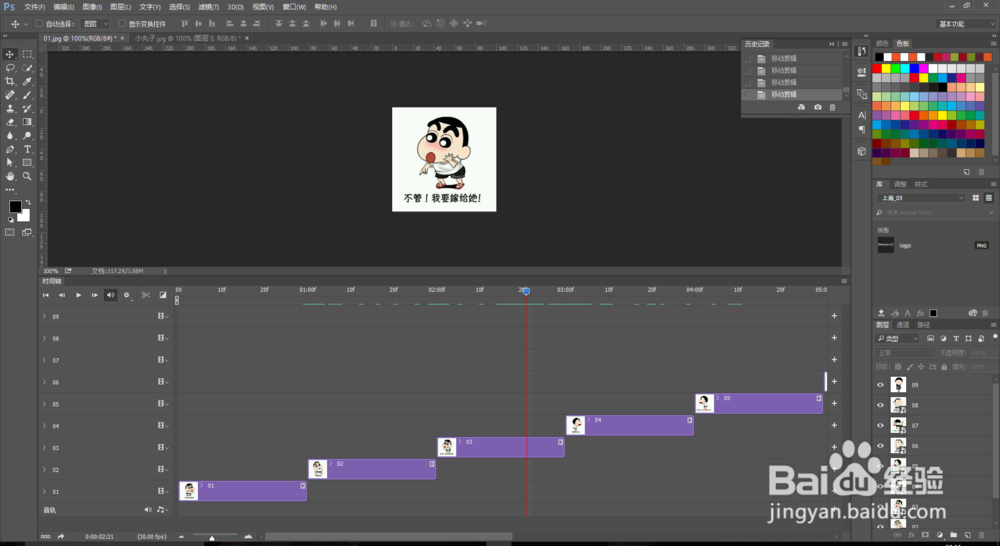The width and height of the screenshot is (1000, 546).
Task: Add media to track 06 plus button
Action: click(834, 381)
